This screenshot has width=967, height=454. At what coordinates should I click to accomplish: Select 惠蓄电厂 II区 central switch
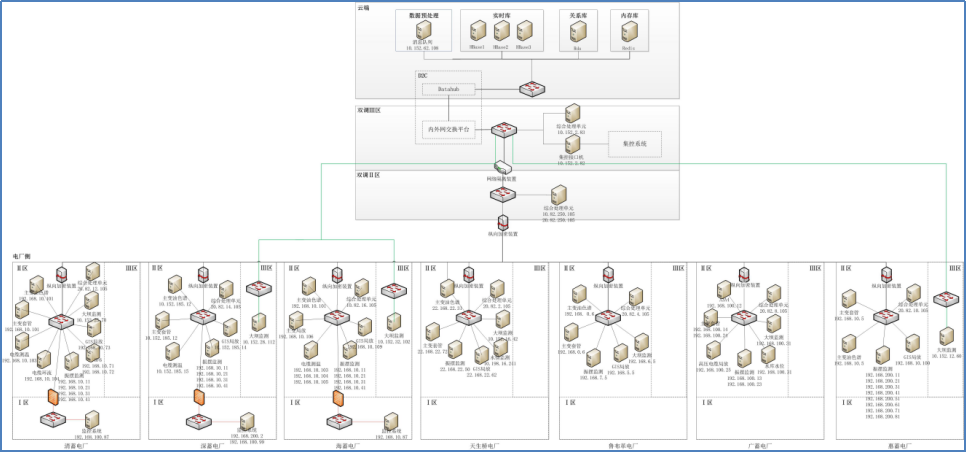coord(886,316)
